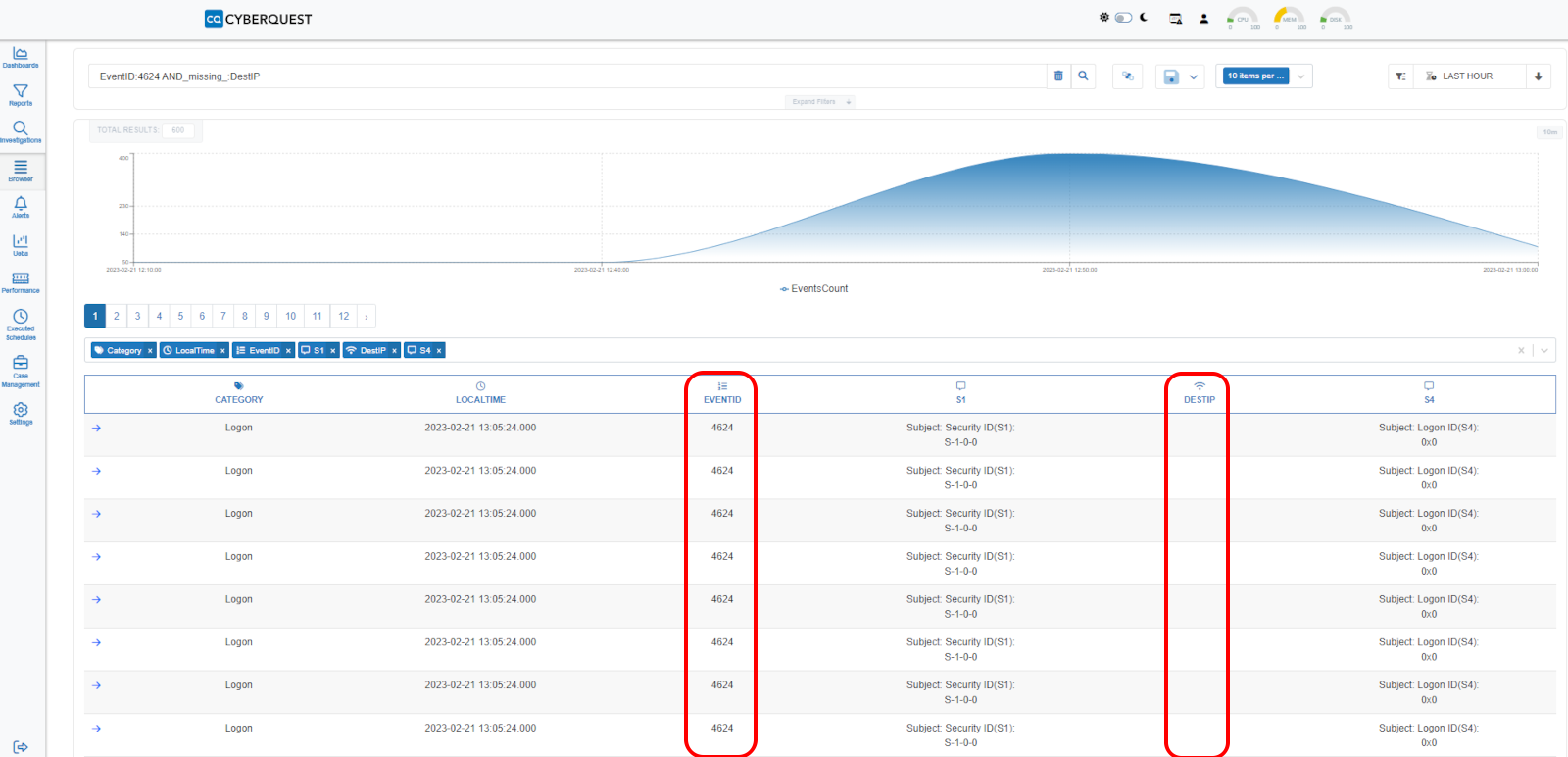The width and height of the screenshot is (1568, 757).
Task: Expand the third Logon row arrow
Action: coord(96,514)
